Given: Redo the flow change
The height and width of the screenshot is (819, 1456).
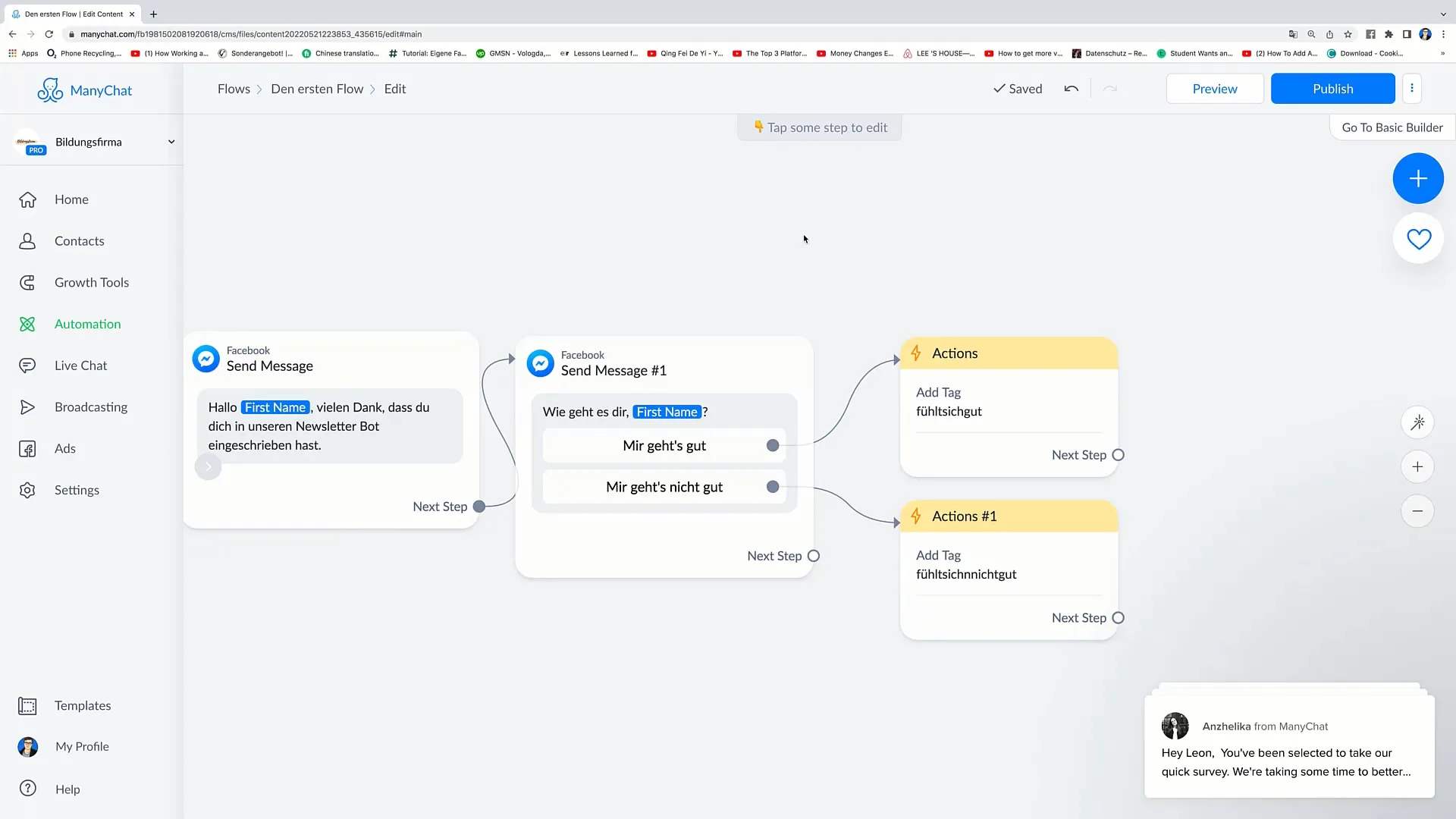Looking at the screenshot, I should coord(1110,89).
